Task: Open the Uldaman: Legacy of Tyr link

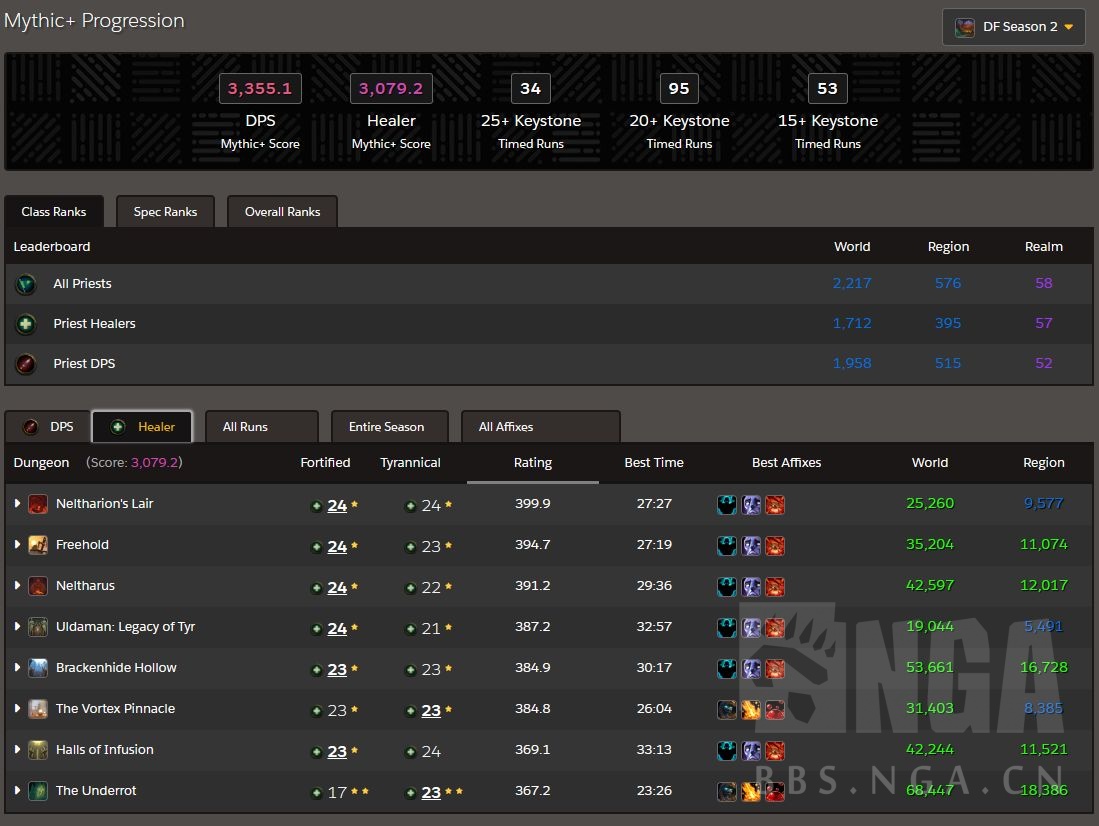Action: 125,627
